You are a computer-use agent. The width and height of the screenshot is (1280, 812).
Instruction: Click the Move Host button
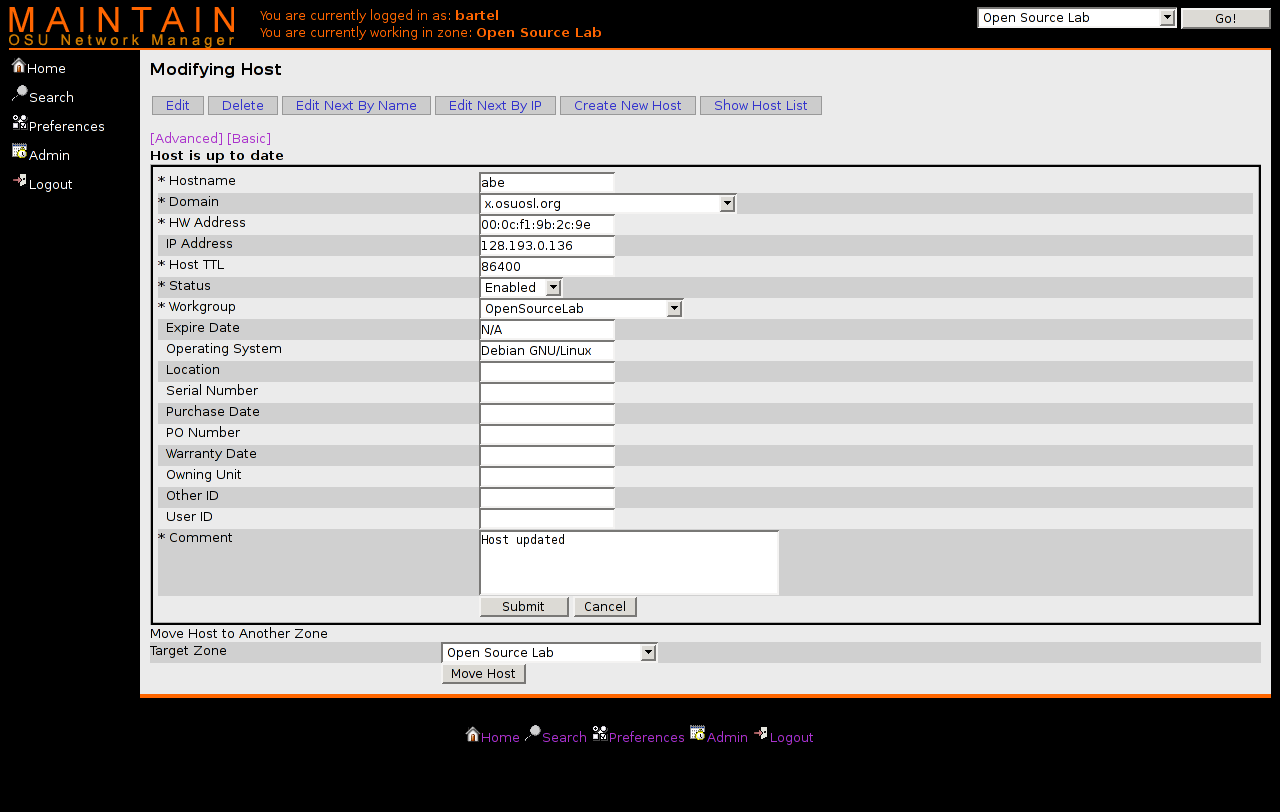click(483, 674)
